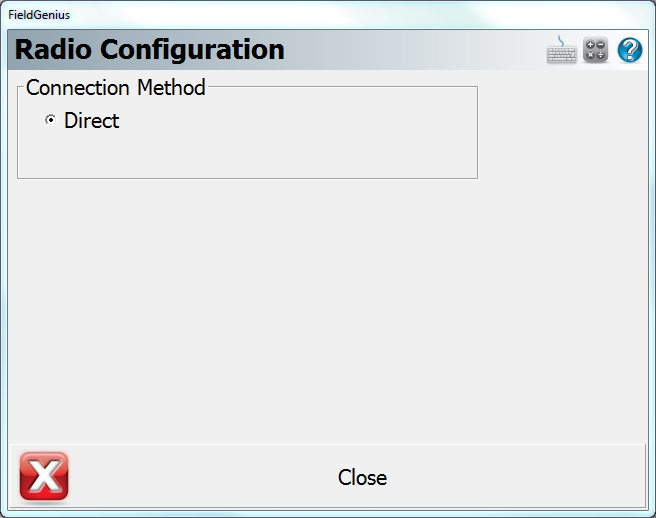
Task: Click the Radio Configuration heading
Action: (150, 49)
